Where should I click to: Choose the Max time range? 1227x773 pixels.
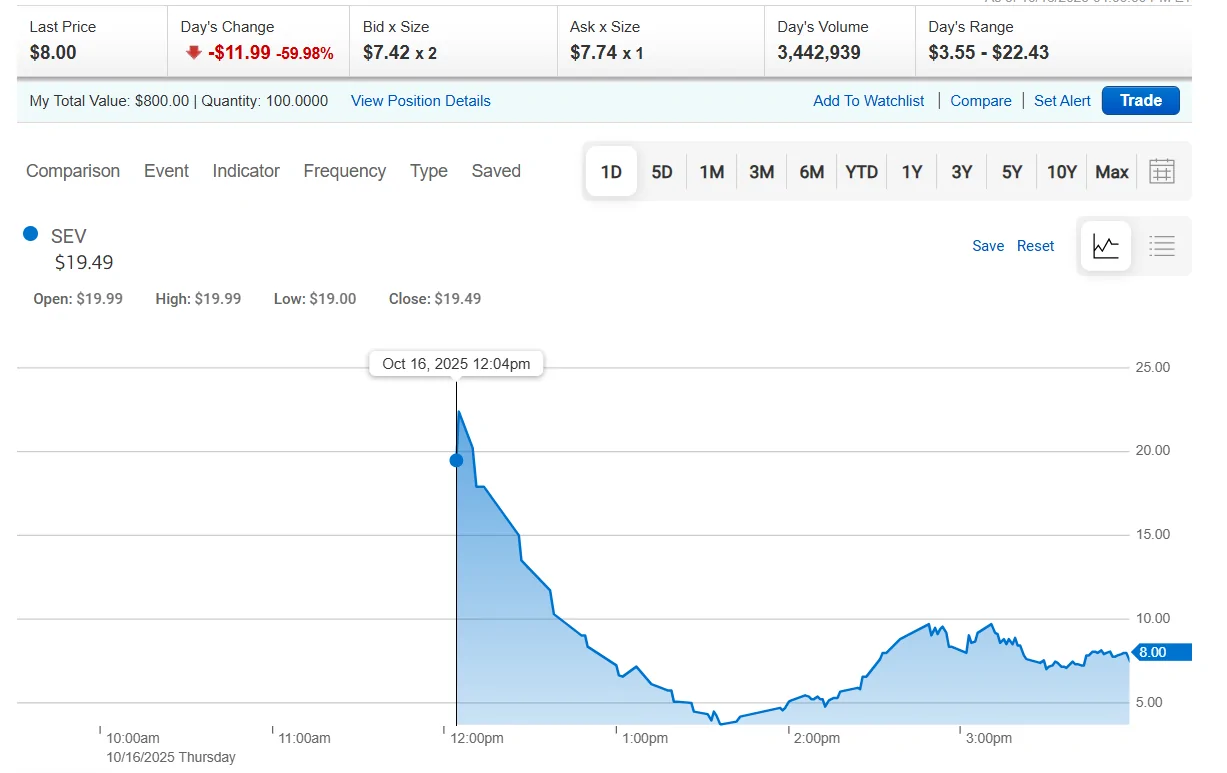coord(1111,172)
